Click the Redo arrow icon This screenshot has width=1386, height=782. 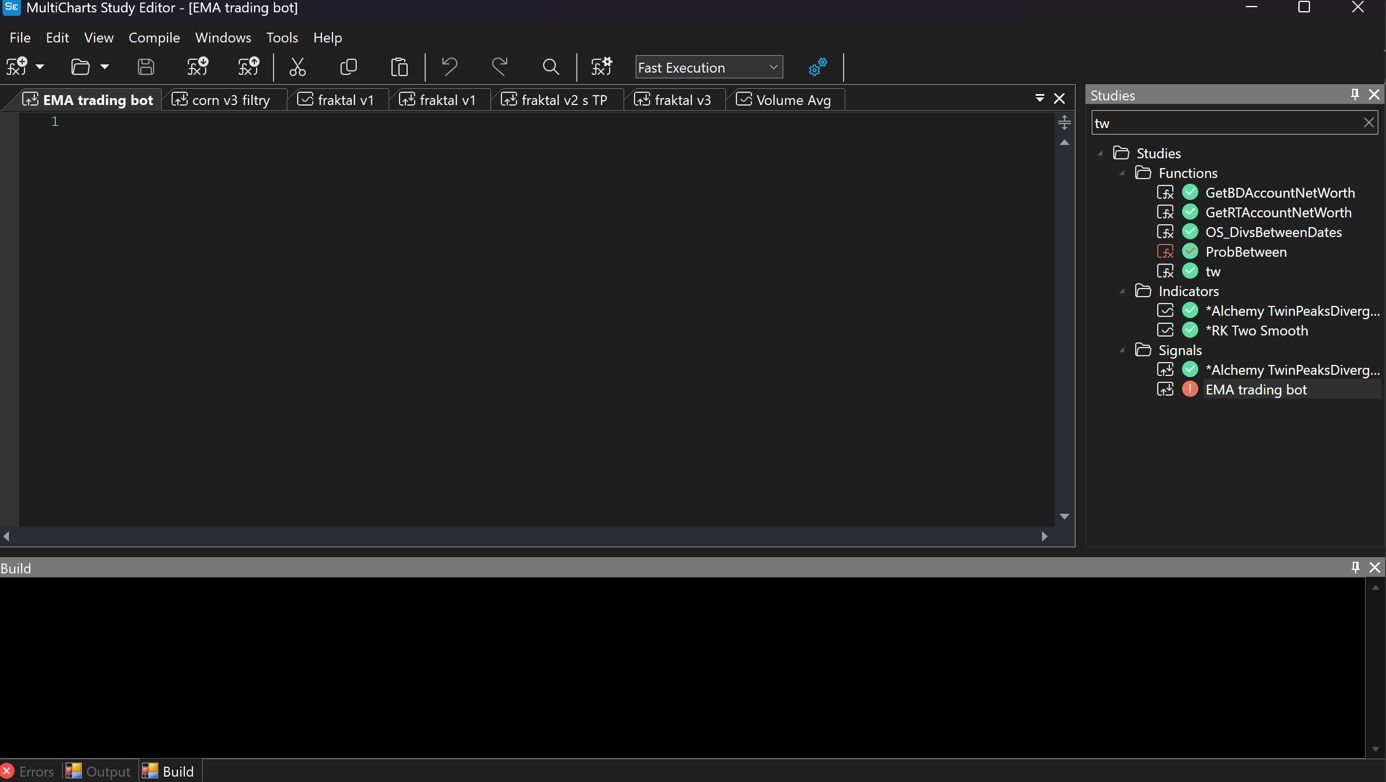[x=500, y=67]
